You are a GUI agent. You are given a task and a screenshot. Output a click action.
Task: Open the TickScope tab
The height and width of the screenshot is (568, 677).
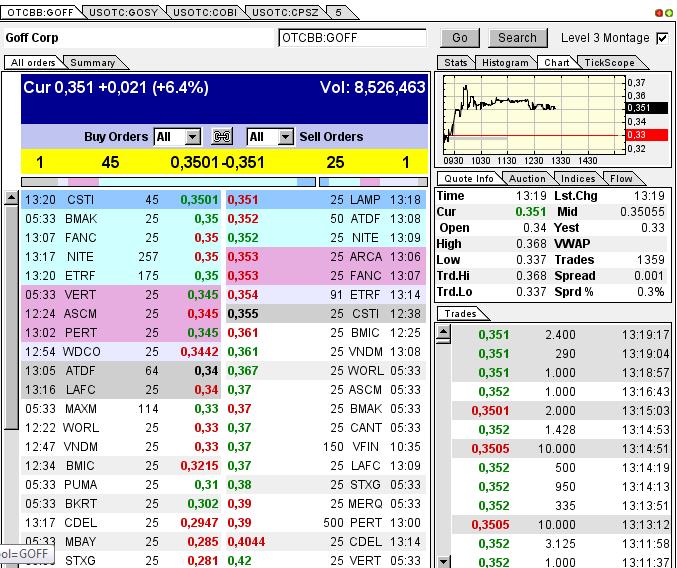point(609,63)
